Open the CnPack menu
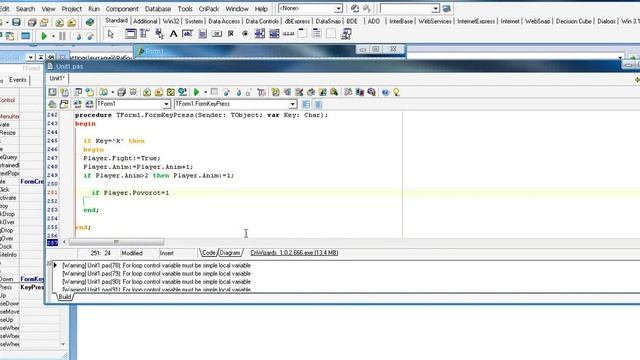Image resolution: width=640 pixels, height=360 pixels. pos(209,9)
